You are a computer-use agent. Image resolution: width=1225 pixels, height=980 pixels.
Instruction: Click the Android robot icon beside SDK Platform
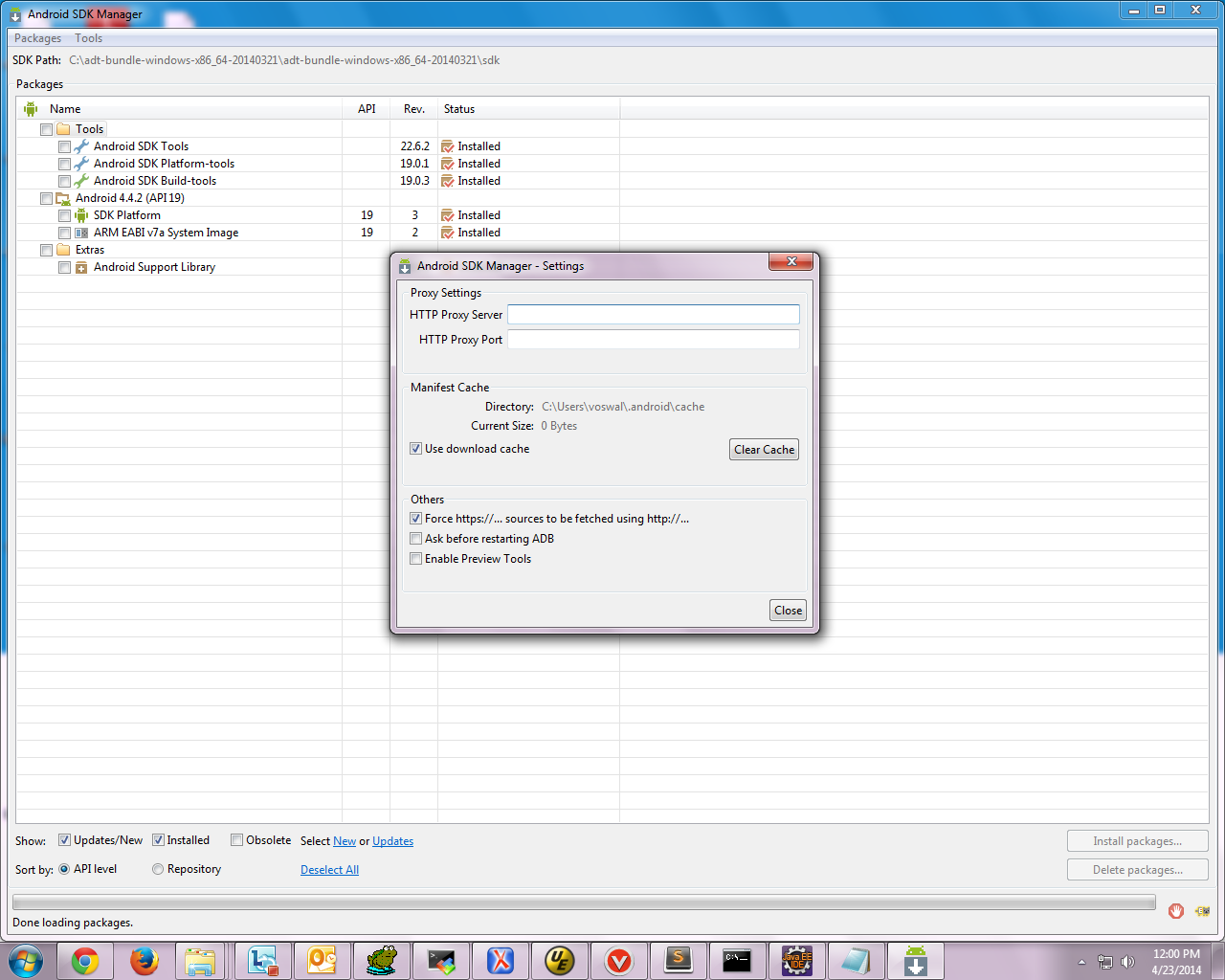click(81, 215)
